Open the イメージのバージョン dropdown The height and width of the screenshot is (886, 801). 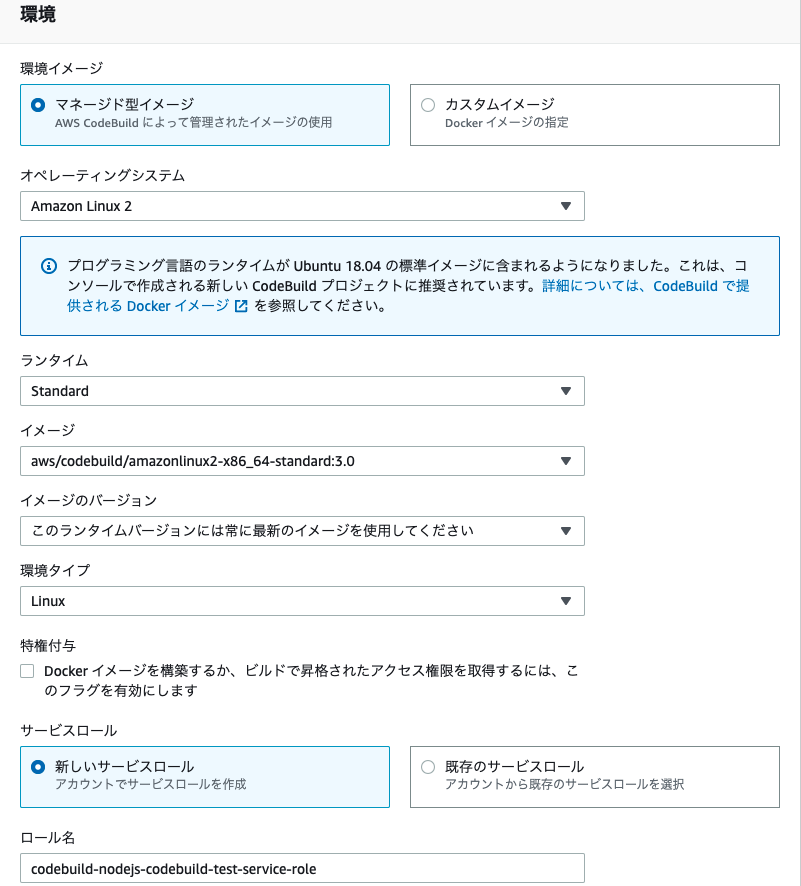[300, 531]
